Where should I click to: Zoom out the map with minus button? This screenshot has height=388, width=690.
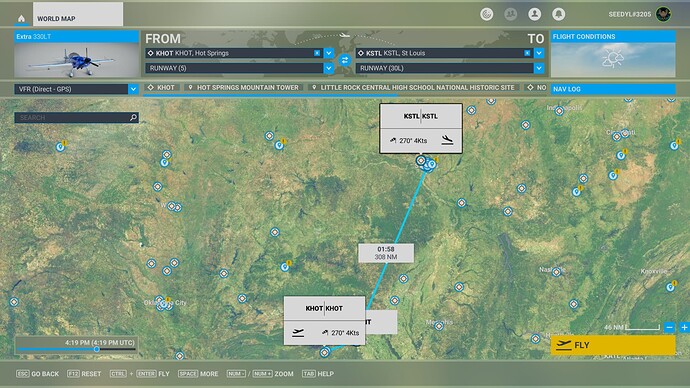pos(669,327)
